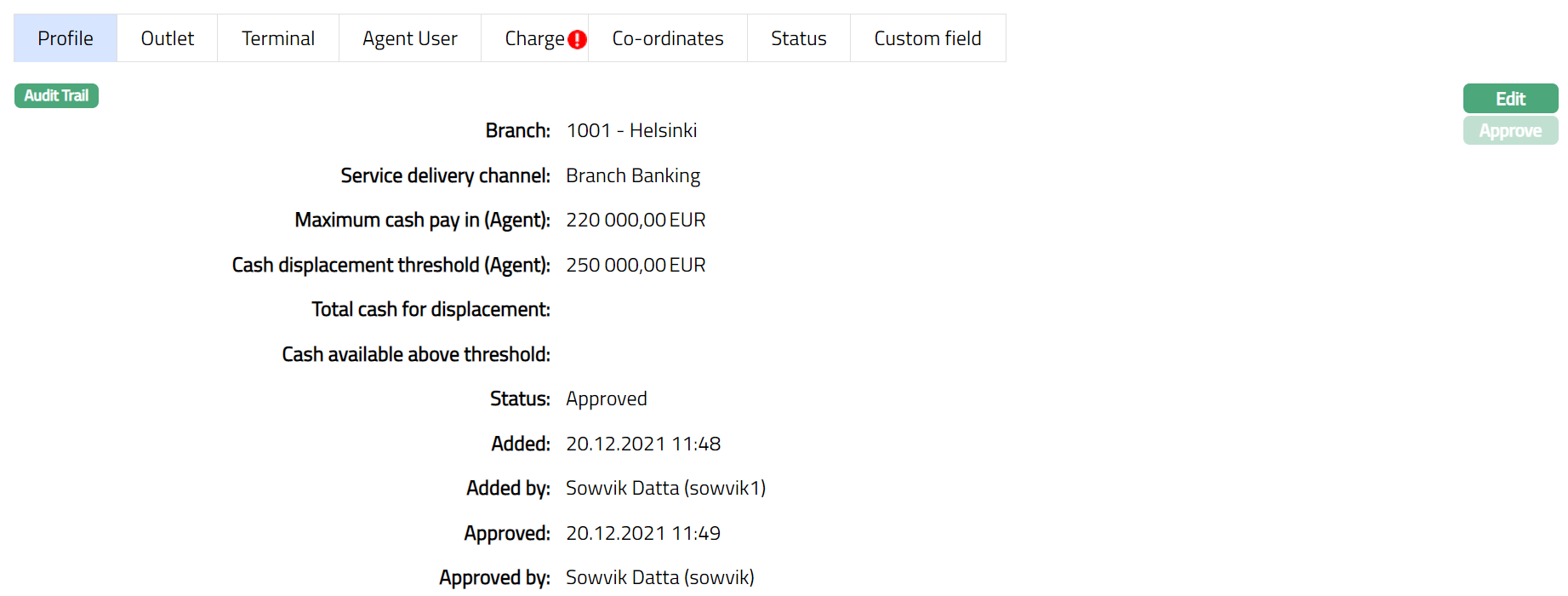Select the Branch Banking channel text
1568x596 pixels.
[x=633, y=175]
